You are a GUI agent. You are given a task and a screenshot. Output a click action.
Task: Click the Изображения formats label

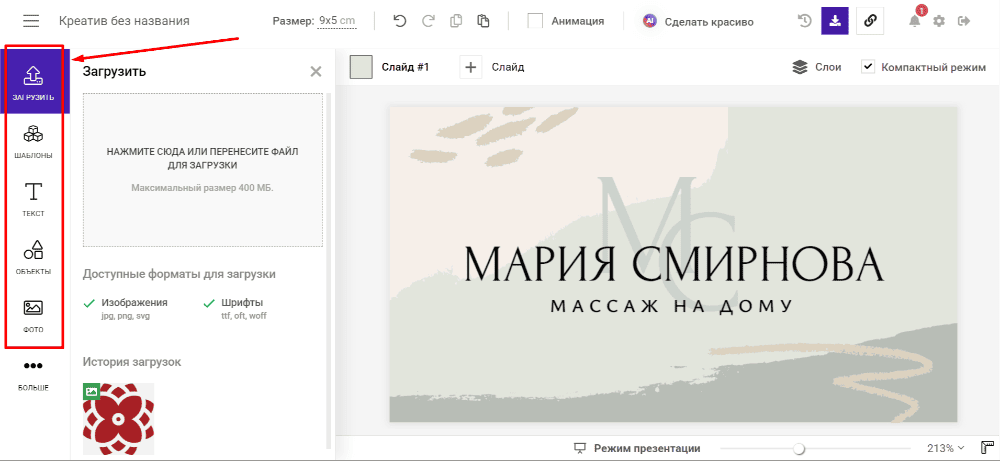click(135, 302)
